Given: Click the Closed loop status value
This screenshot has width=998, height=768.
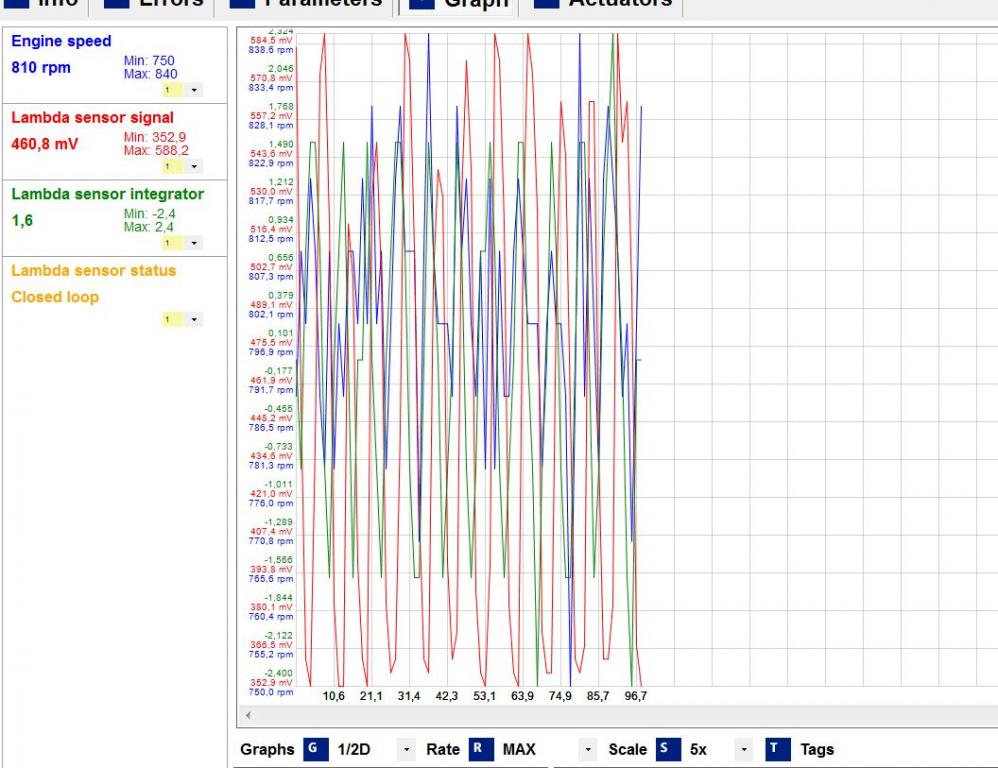Looking at the screenshot, I should [55, 297].
